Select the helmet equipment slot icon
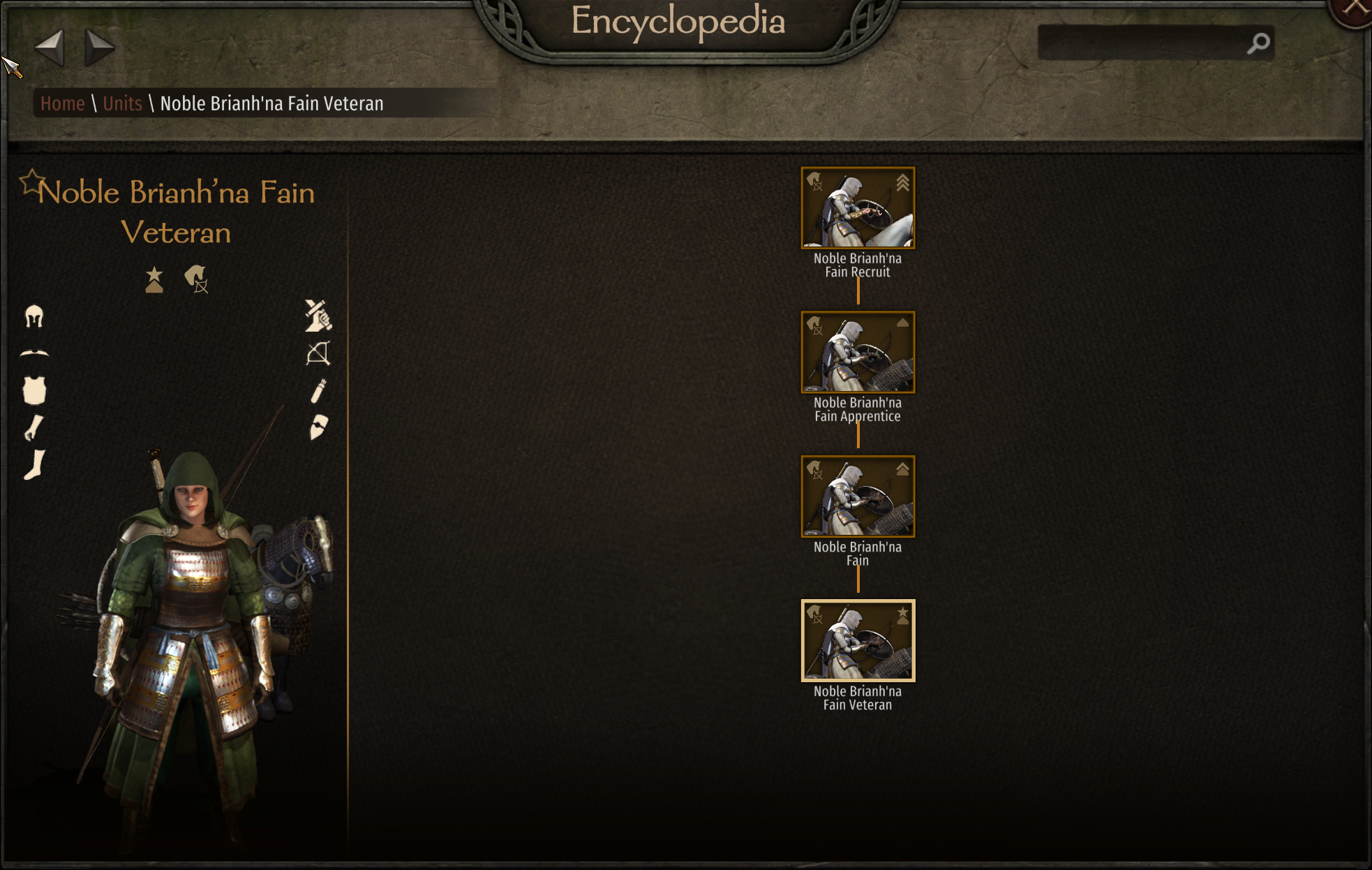1372x870 pixels. [34, 317]
